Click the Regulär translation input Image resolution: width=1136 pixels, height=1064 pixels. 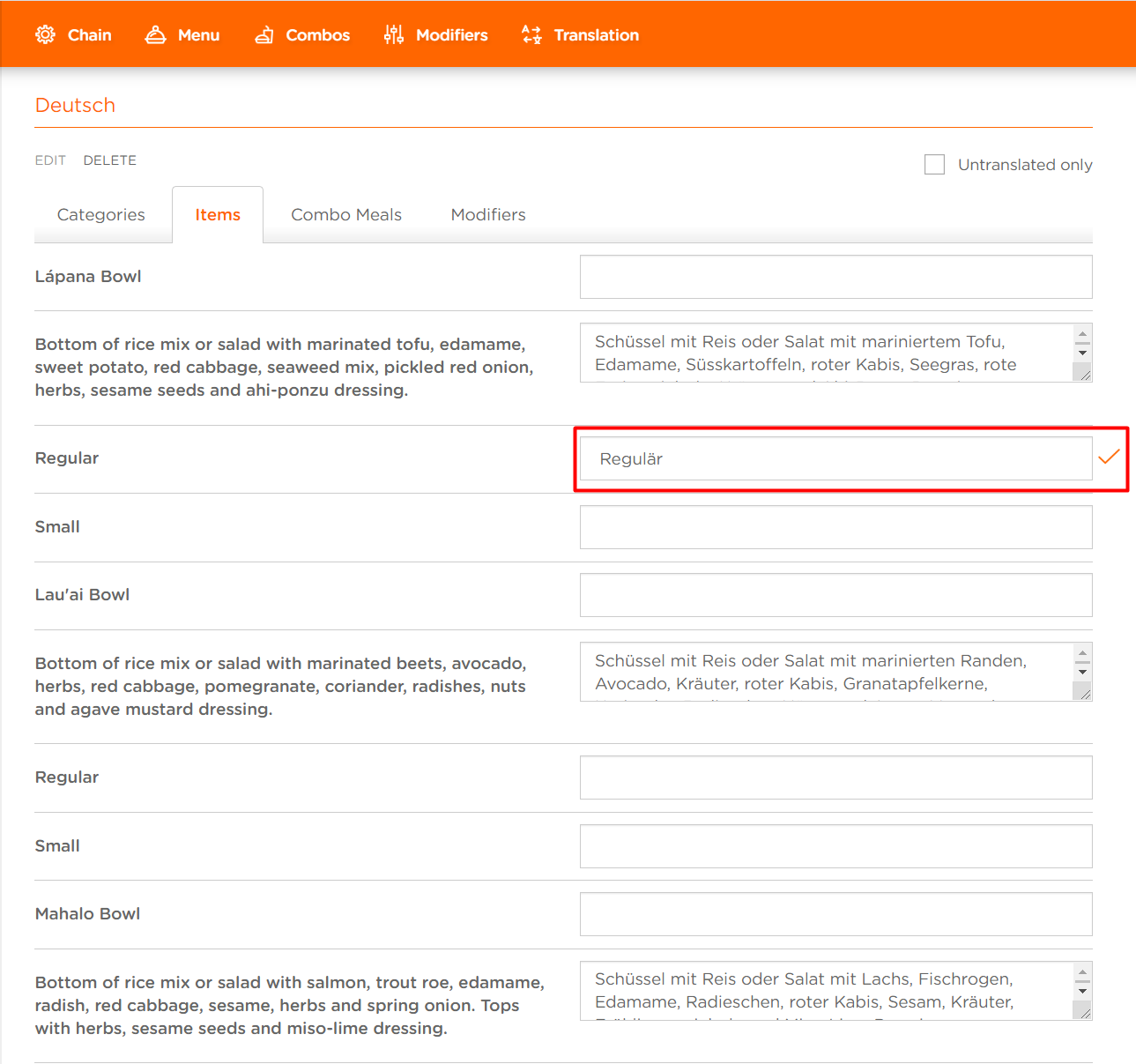point(835,458)
